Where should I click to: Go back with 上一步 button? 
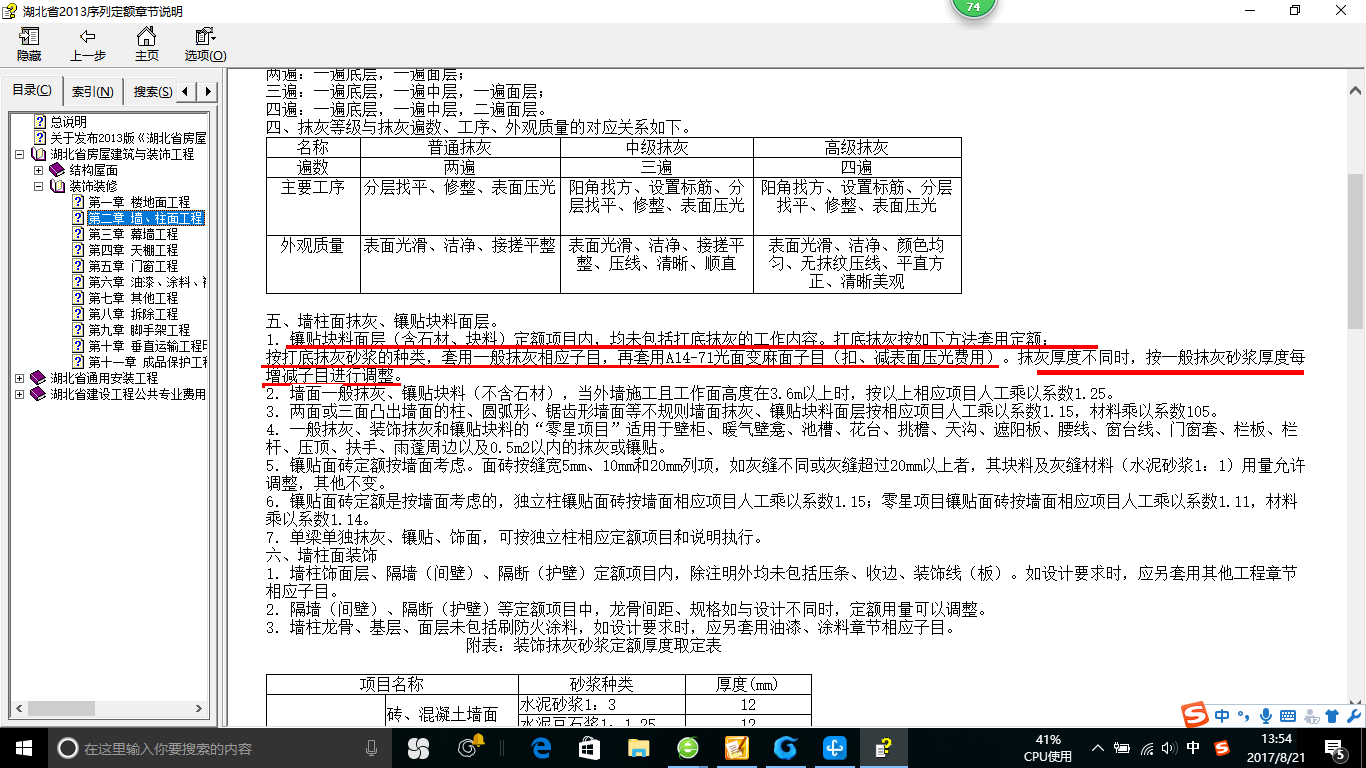tap(88, 45)
